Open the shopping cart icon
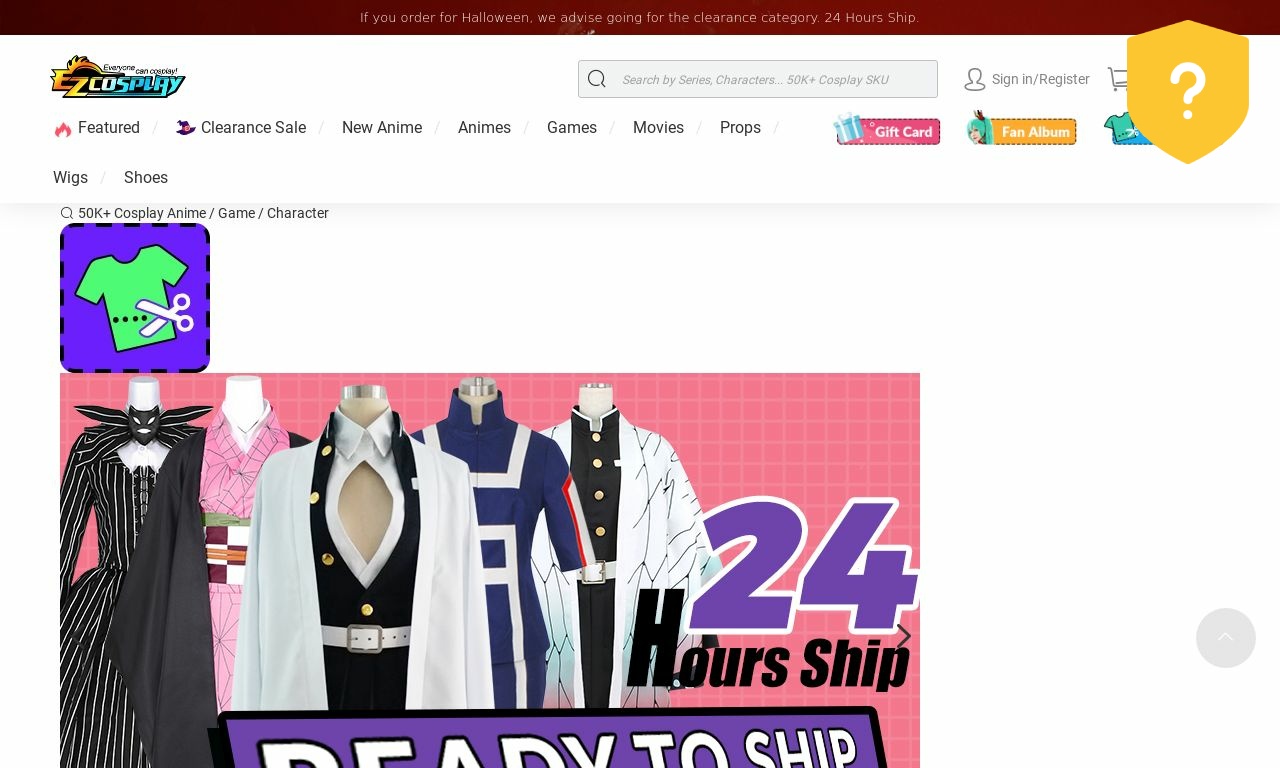Image resolution: width=1280 pixels, height=768 pixels. tap(1118, 79)
